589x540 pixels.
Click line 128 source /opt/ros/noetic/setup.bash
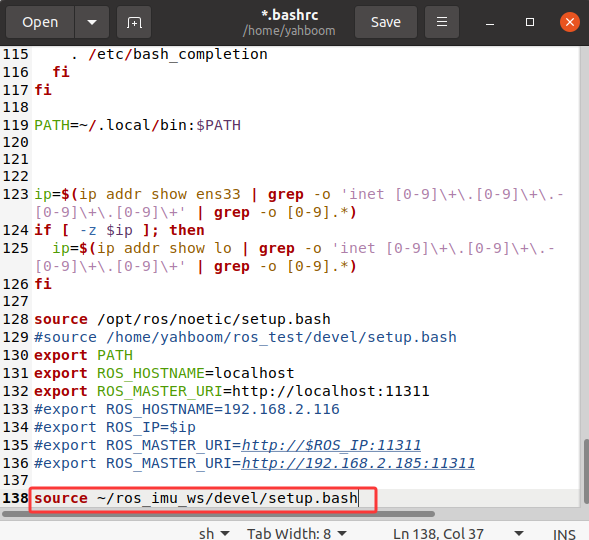click(x=182, y=319)
